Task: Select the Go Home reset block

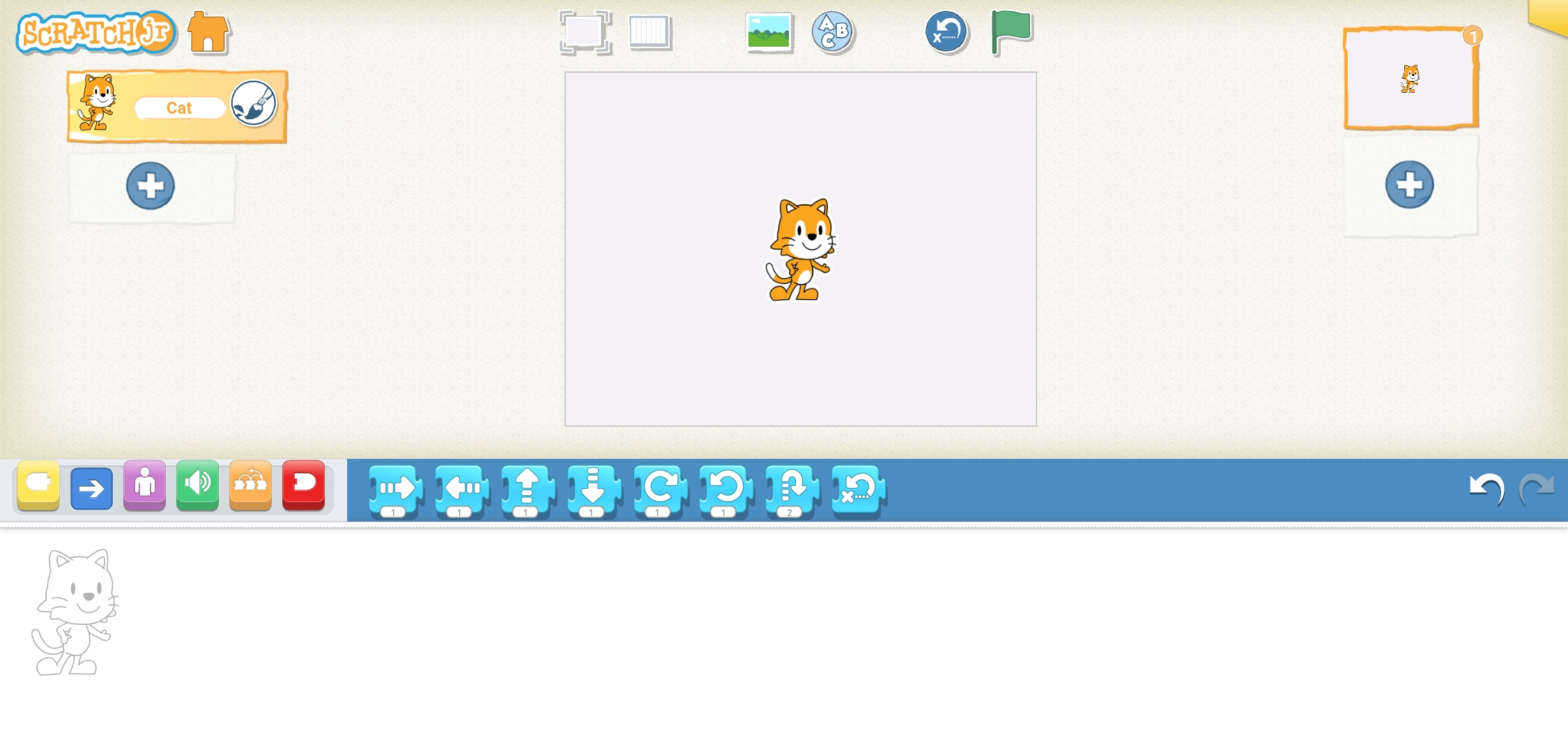Action: click(856, 490)
